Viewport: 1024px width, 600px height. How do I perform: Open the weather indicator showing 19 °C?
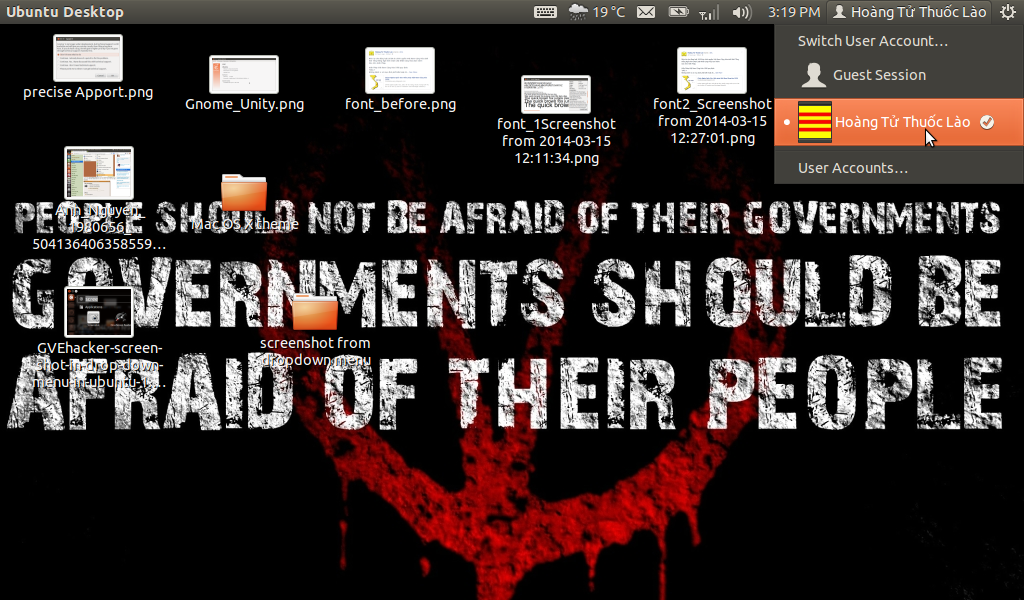click(x=596, y=12)
